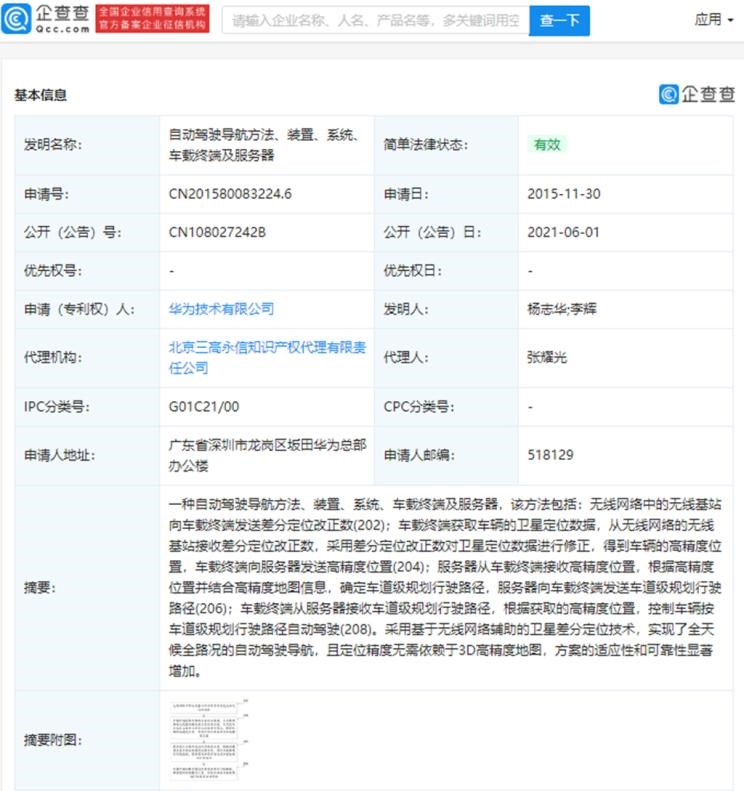Open the 华为技术有限公司 applicant link
This screenshot has width=744, height=791.
[x=221, y=309]
